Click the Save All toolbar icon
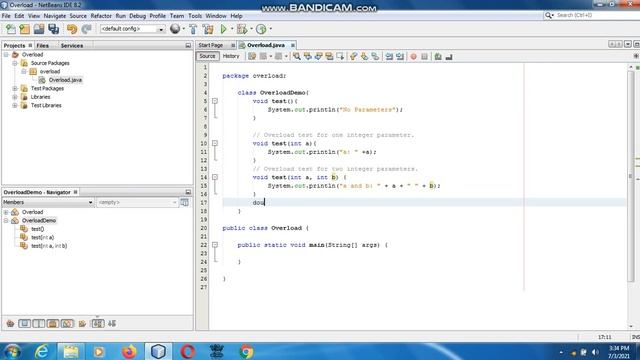This screenshot has height=360, width=640. click(53, 29)
